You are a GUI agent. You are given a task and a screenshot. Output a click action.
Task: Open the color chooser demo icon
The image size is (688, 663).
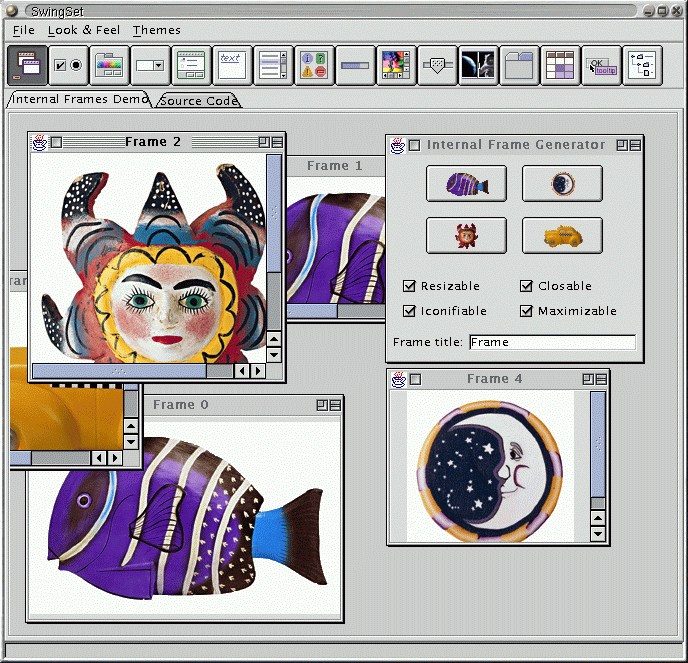109,65
